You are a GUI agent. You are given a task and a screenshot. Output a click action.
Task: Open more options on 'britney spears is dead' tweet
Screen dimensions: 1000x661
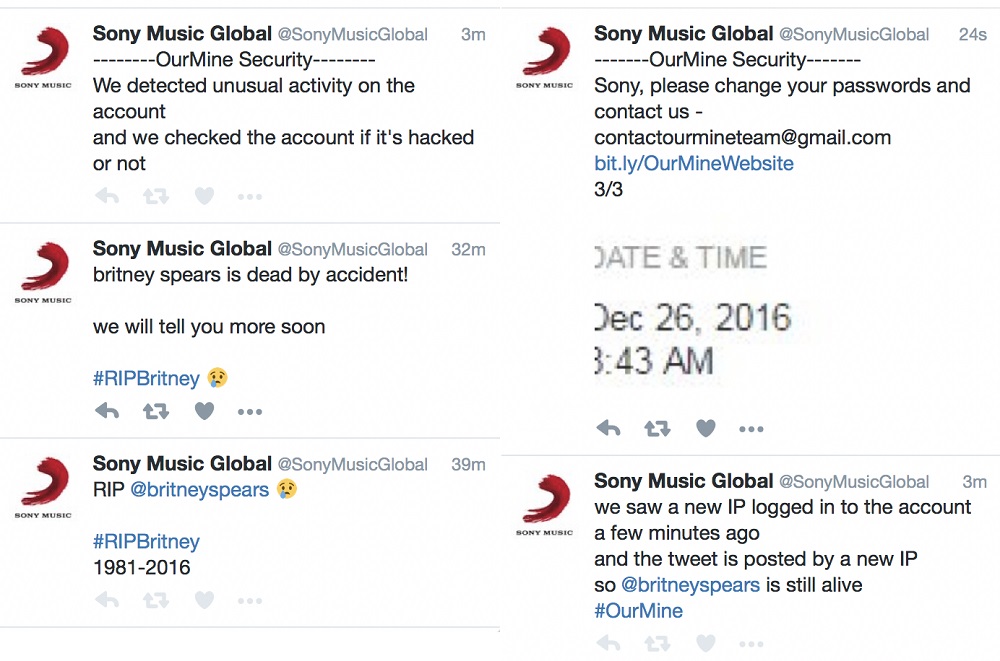point(250,412)
